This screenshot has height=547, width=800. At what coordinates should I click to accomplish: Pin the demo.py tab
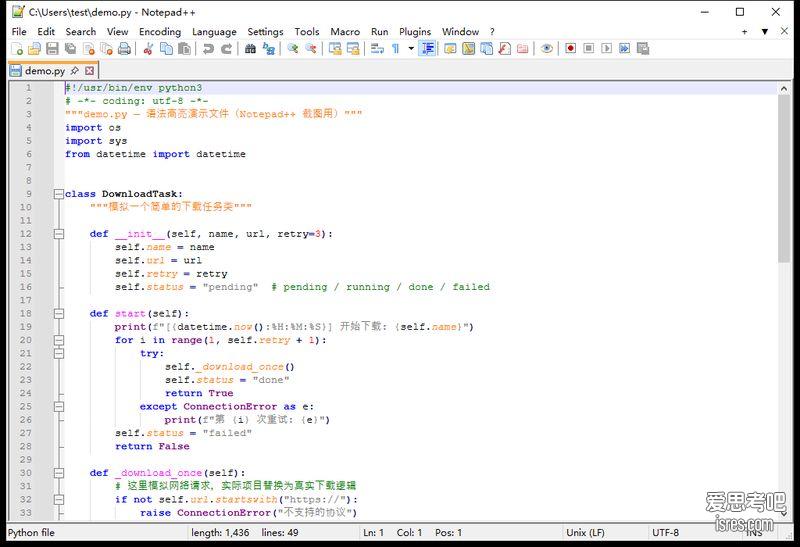74,70
